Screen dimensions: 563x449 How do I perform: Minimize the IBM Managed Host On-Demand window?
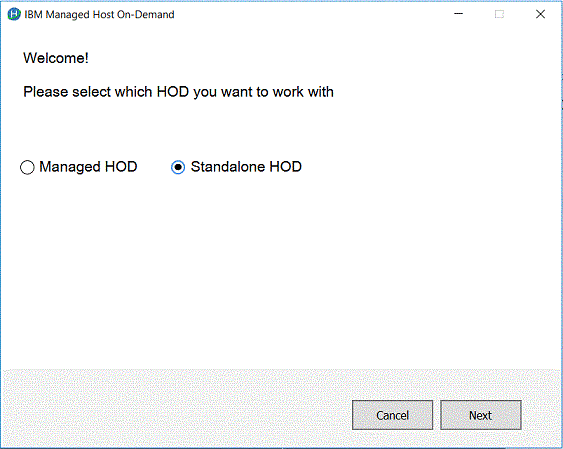[x=459, y=14]
